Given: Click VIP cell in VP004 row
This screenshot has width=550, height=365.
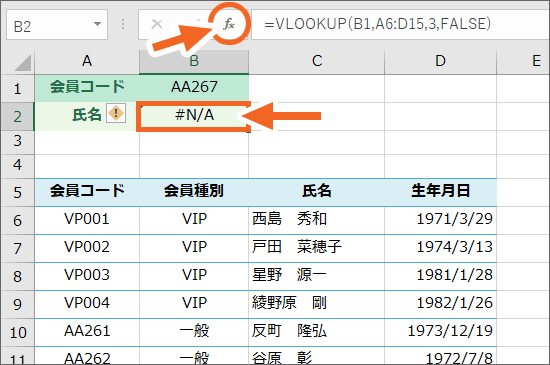Looking at the screenshot, I should (x=194, y=304).
